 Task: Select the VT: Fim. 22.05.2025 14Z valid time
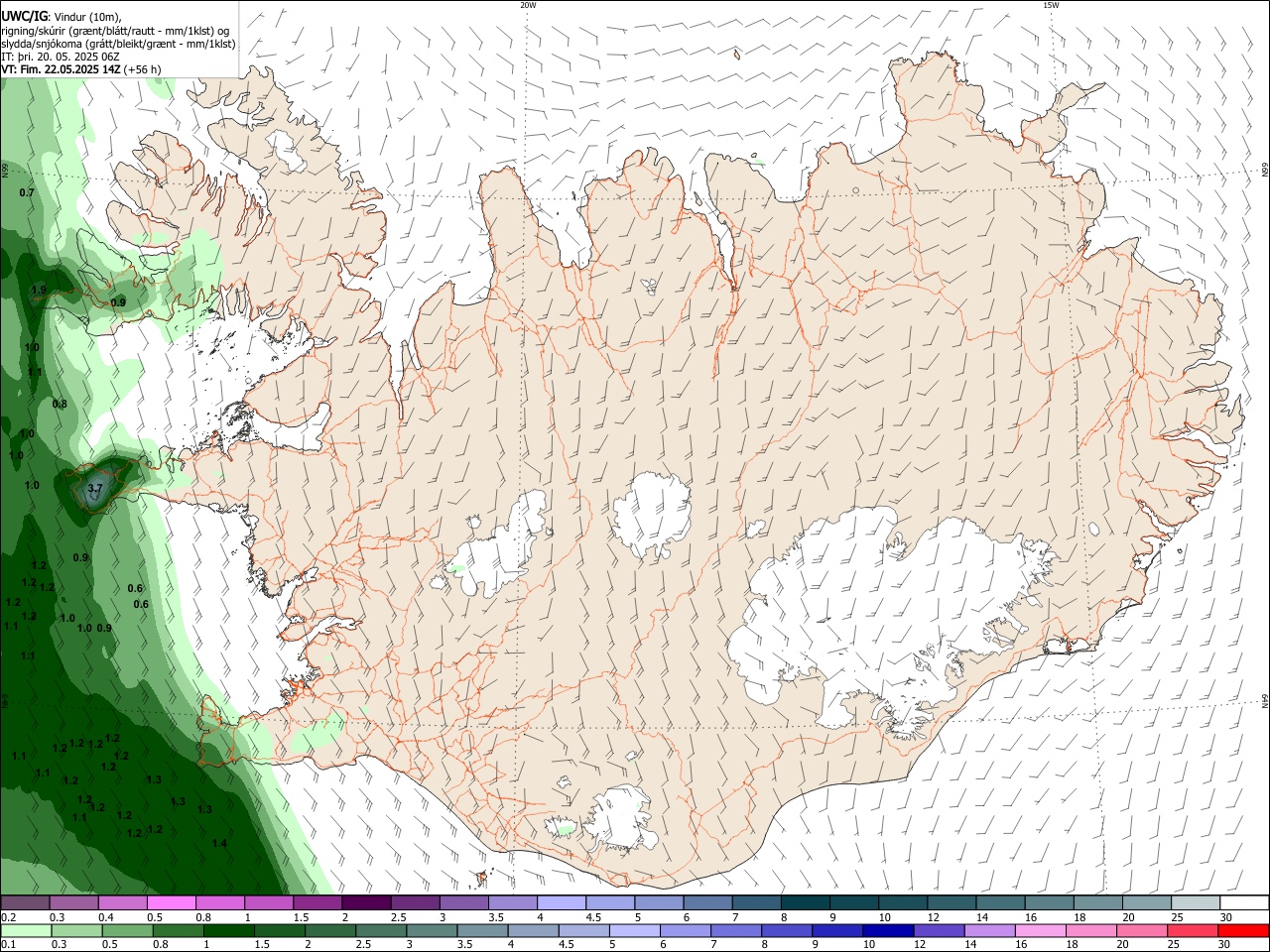(x=62, y=69)
